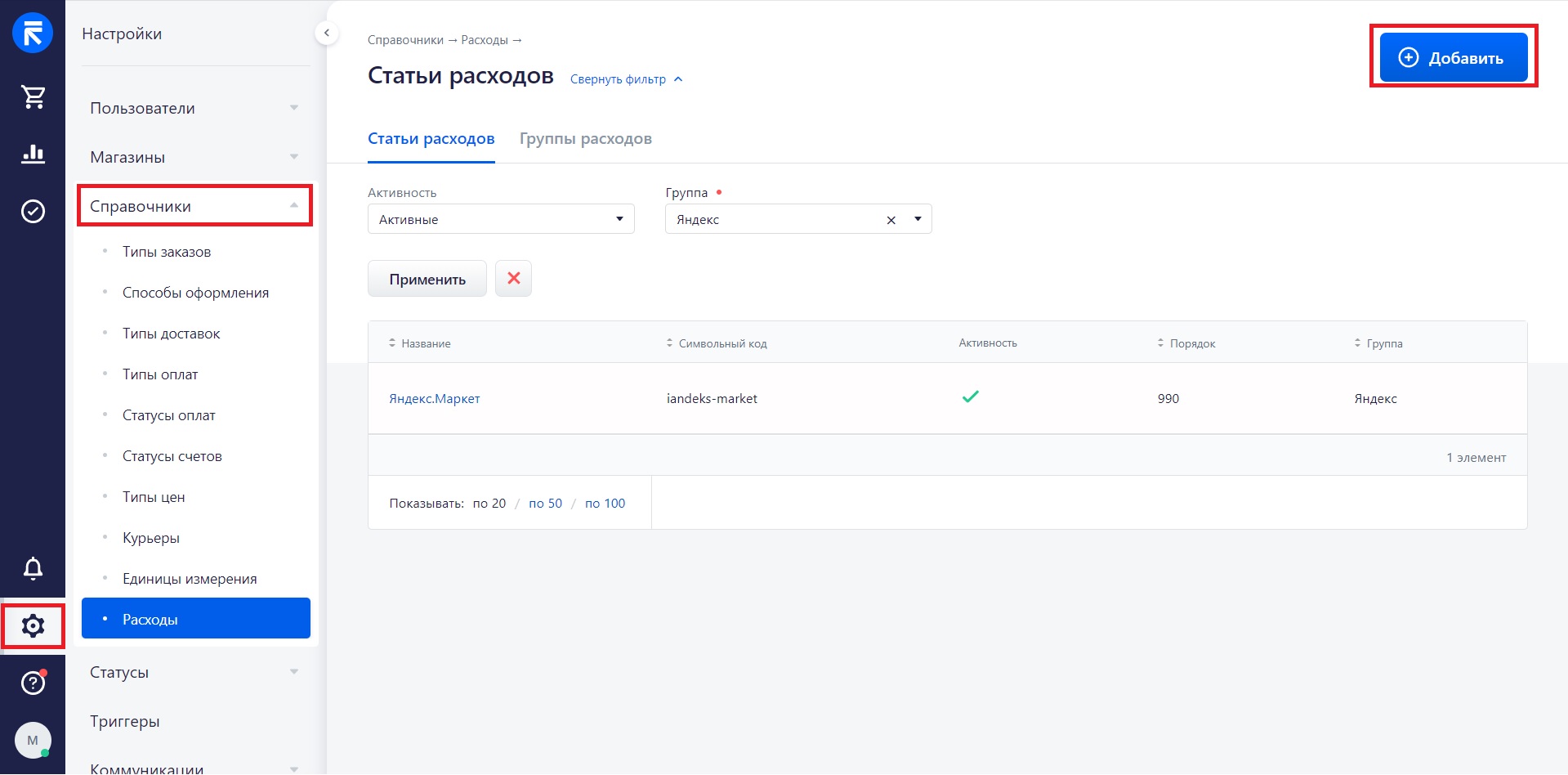Open the RetailCRM logo home
Viewport: 1568px width, 775px height.
click(33, 34)
